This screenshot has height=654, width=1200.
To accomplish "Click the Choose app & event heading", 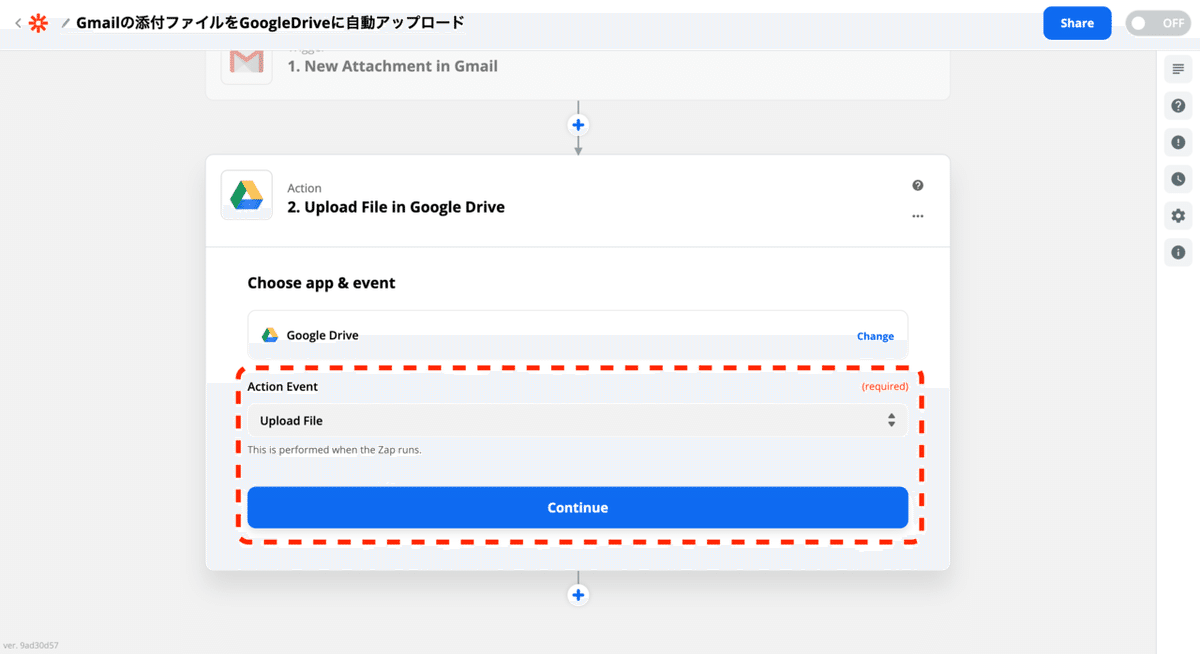I will point(321,283).
